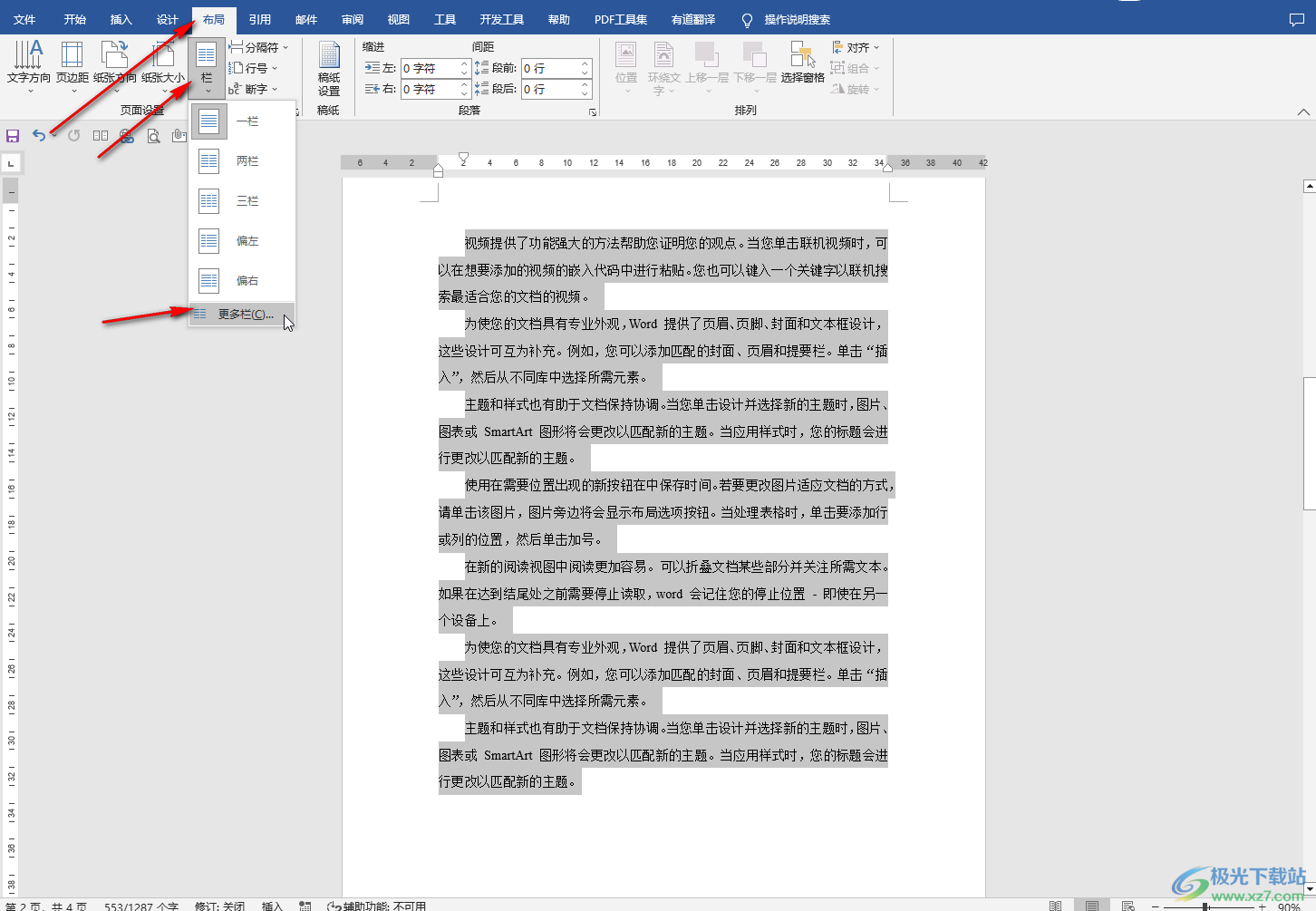
Task: Open the PDF工具集 tab
Action: point(621,19)
